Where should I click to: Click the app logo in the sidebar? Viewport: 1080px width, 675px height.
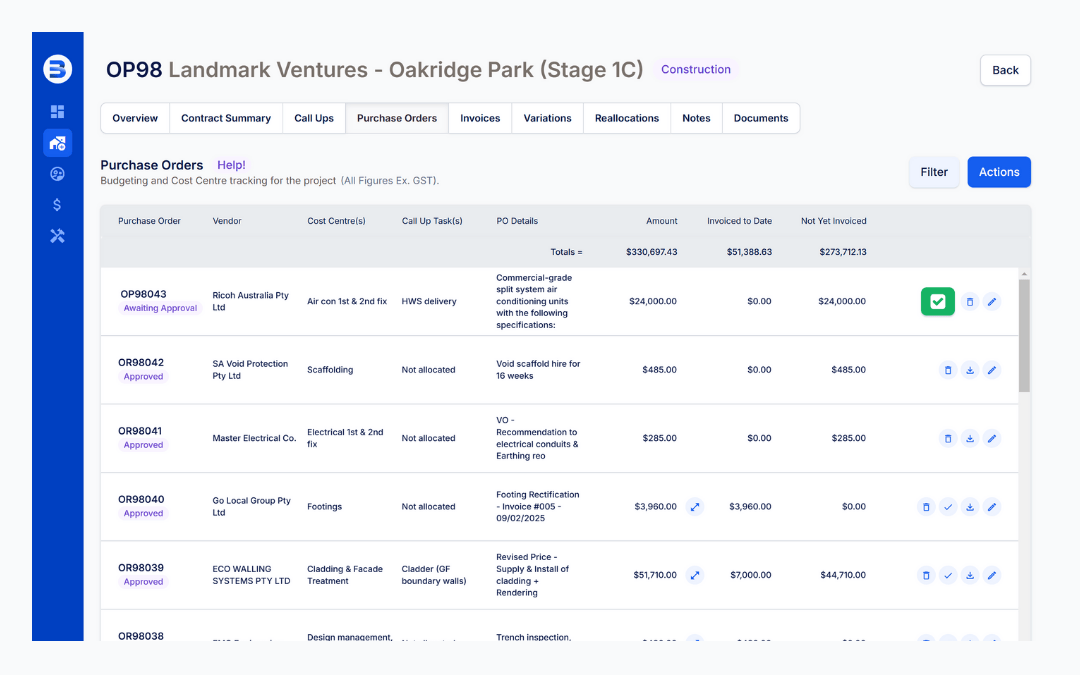coord(57,69)
